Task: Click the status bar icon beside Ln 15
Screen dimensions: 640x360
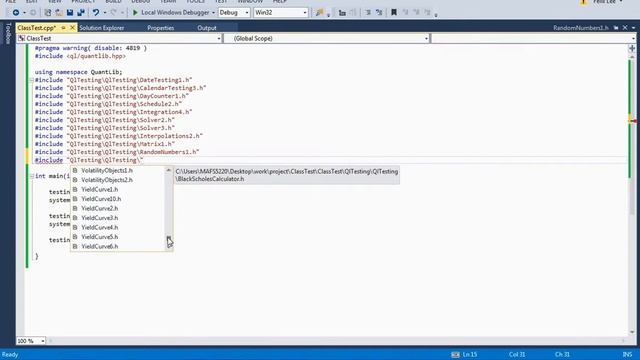Action: tap(455, 355)
